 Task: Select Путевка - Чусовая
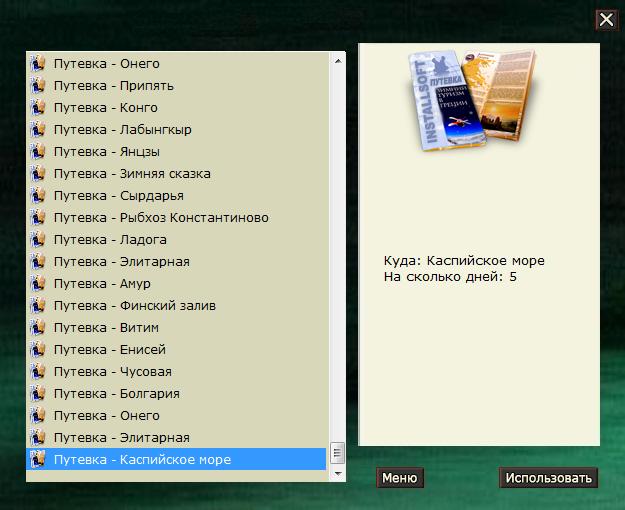[176, 371]
